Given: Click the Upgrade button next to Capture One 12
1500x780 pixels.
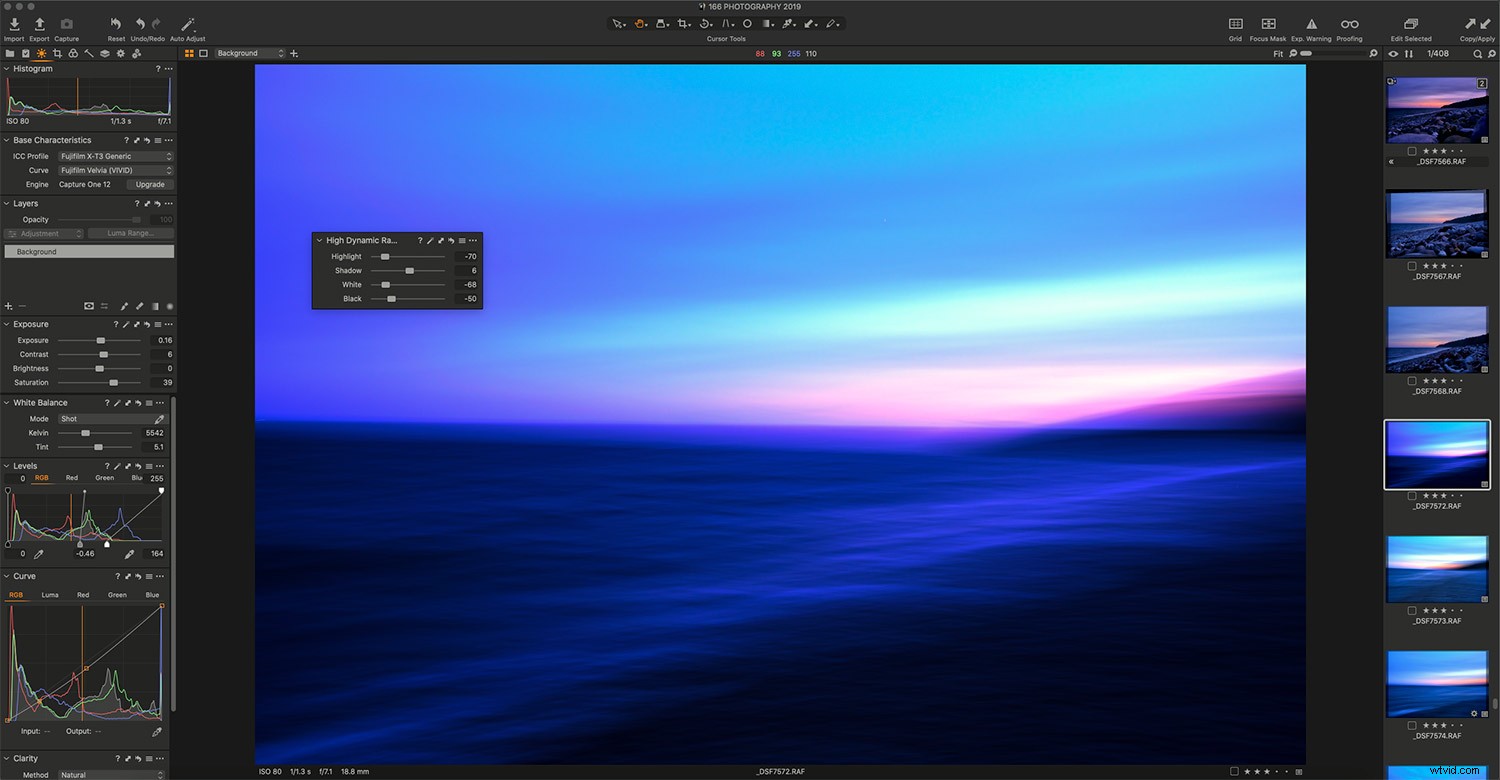Looking at the screenshot, I should [x=149, y=184].
